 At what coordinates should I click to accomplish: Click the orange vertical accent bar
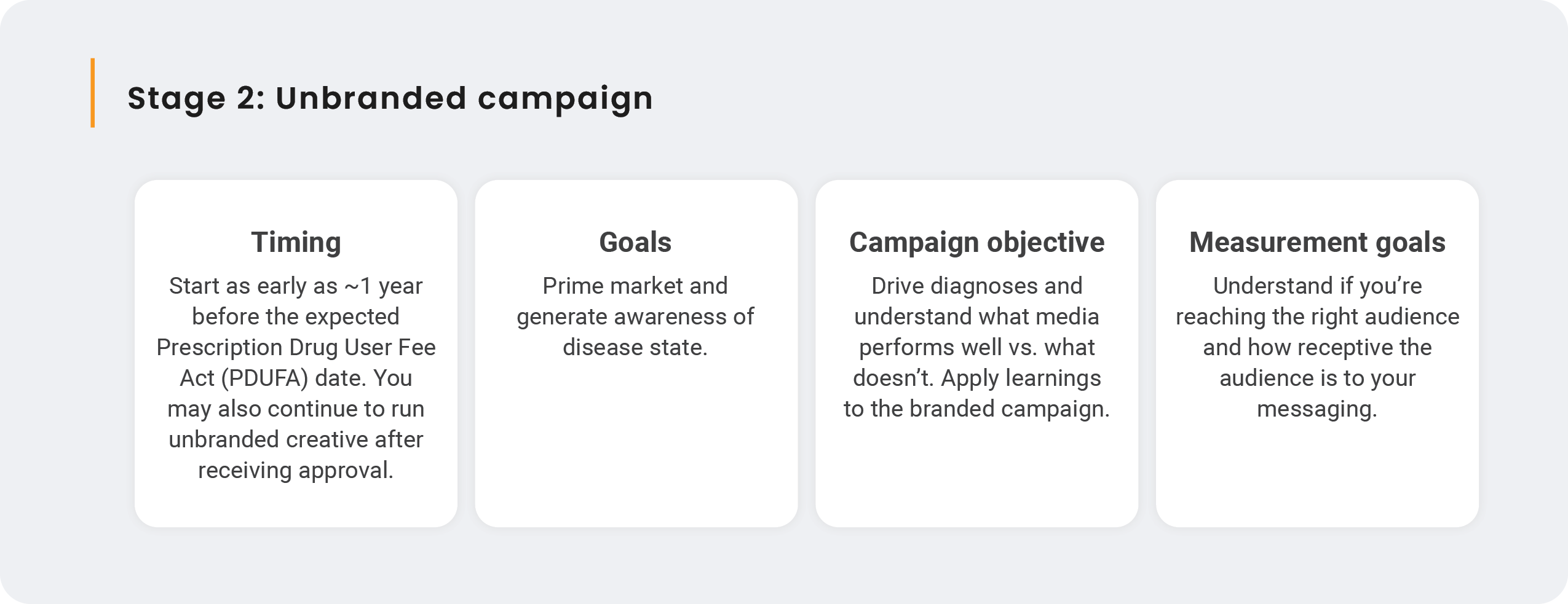93,93
